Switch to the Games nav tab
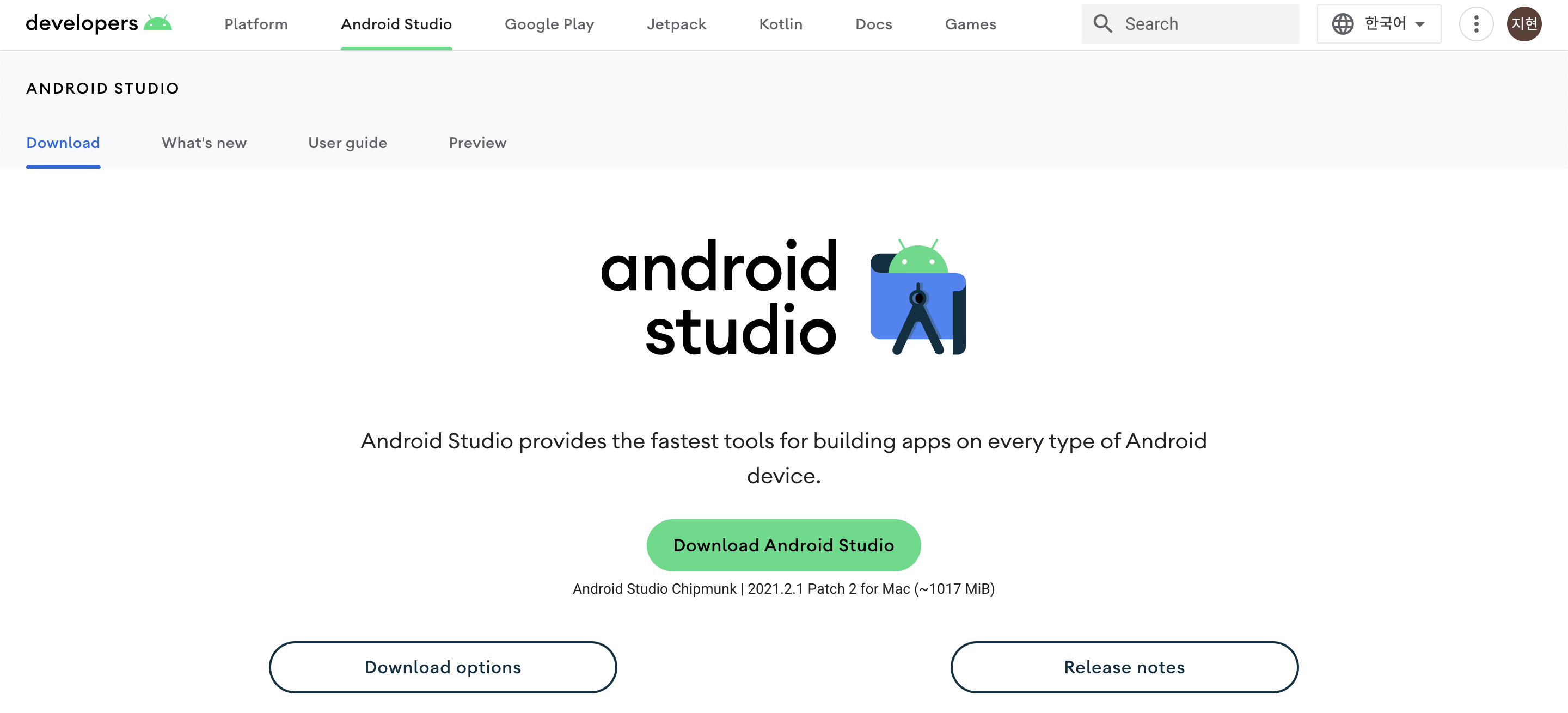Screen dimensions: 1568x713 [970, 24]
